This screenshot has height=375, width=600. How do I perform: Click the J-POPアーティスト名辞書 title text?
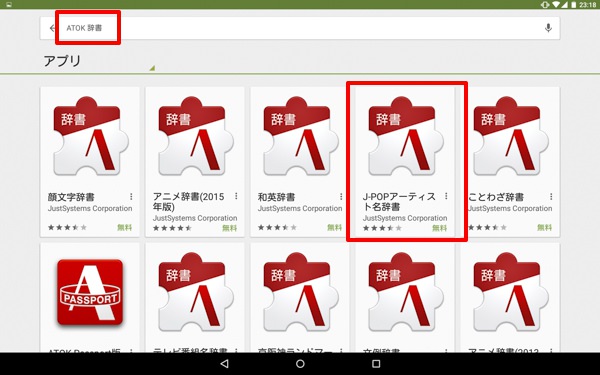tap(399, 202)
